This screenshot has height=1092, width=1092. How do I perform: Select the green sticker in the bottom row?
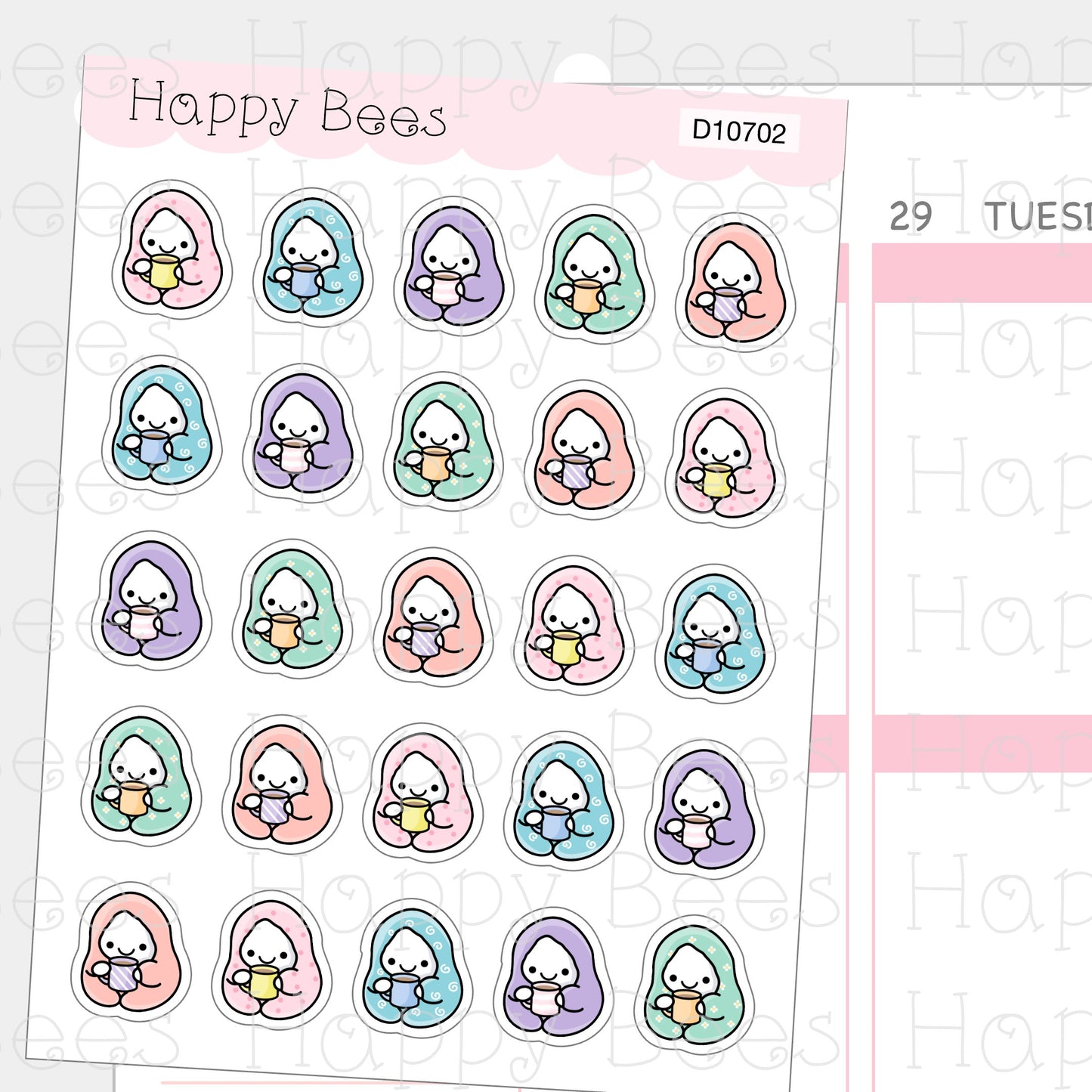(694, 986)
